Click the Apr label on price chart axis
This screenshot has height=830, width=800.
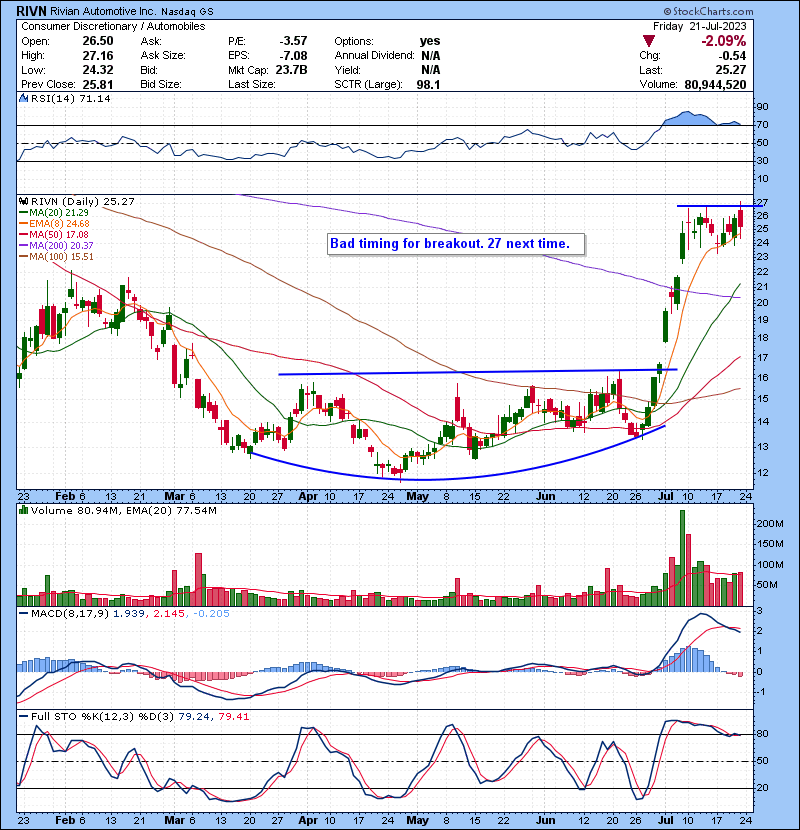308,497
